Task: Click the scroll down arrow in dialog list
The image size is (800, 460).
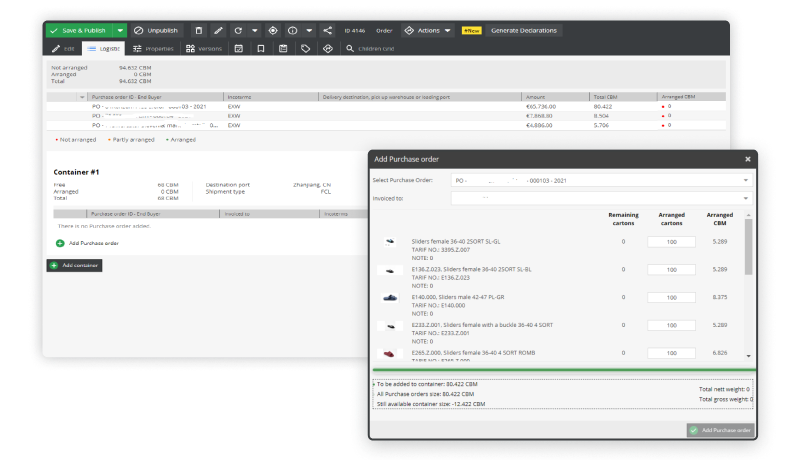Action: 748,356
